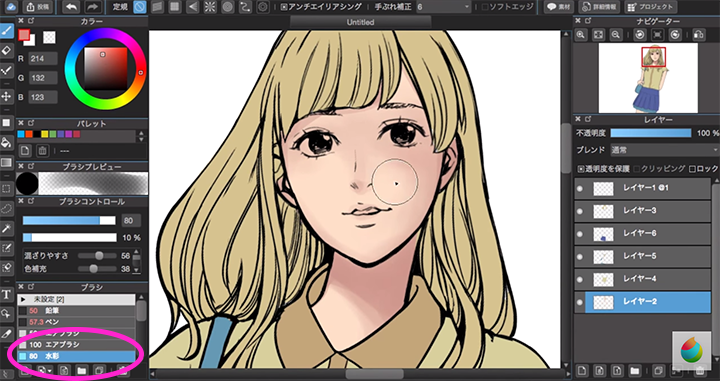Open the cloud icon at top-left
This screenshot has width=720, height=381.
[11, 7]
